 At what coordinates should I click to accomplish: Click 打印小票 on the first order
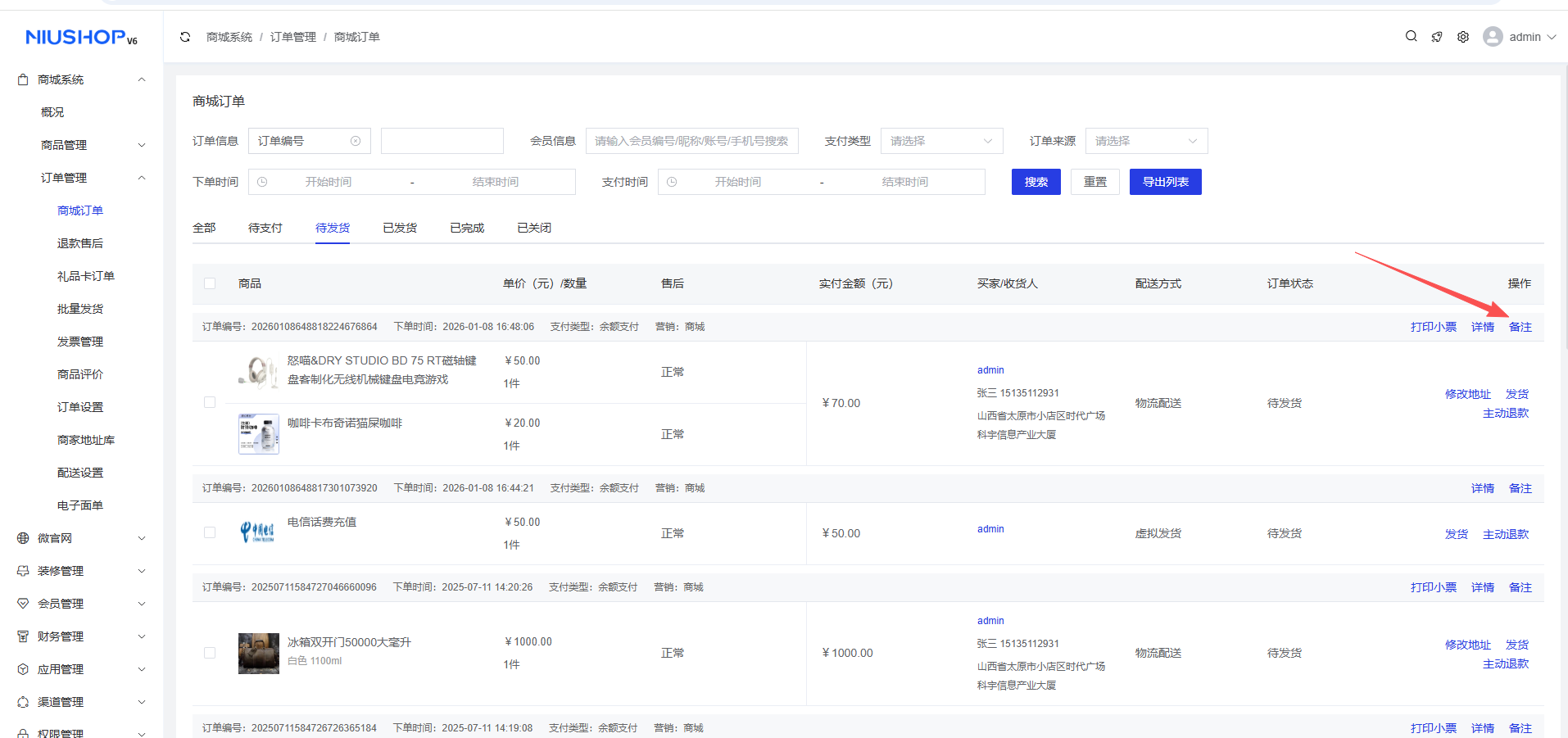click(x=1433, y=326)
